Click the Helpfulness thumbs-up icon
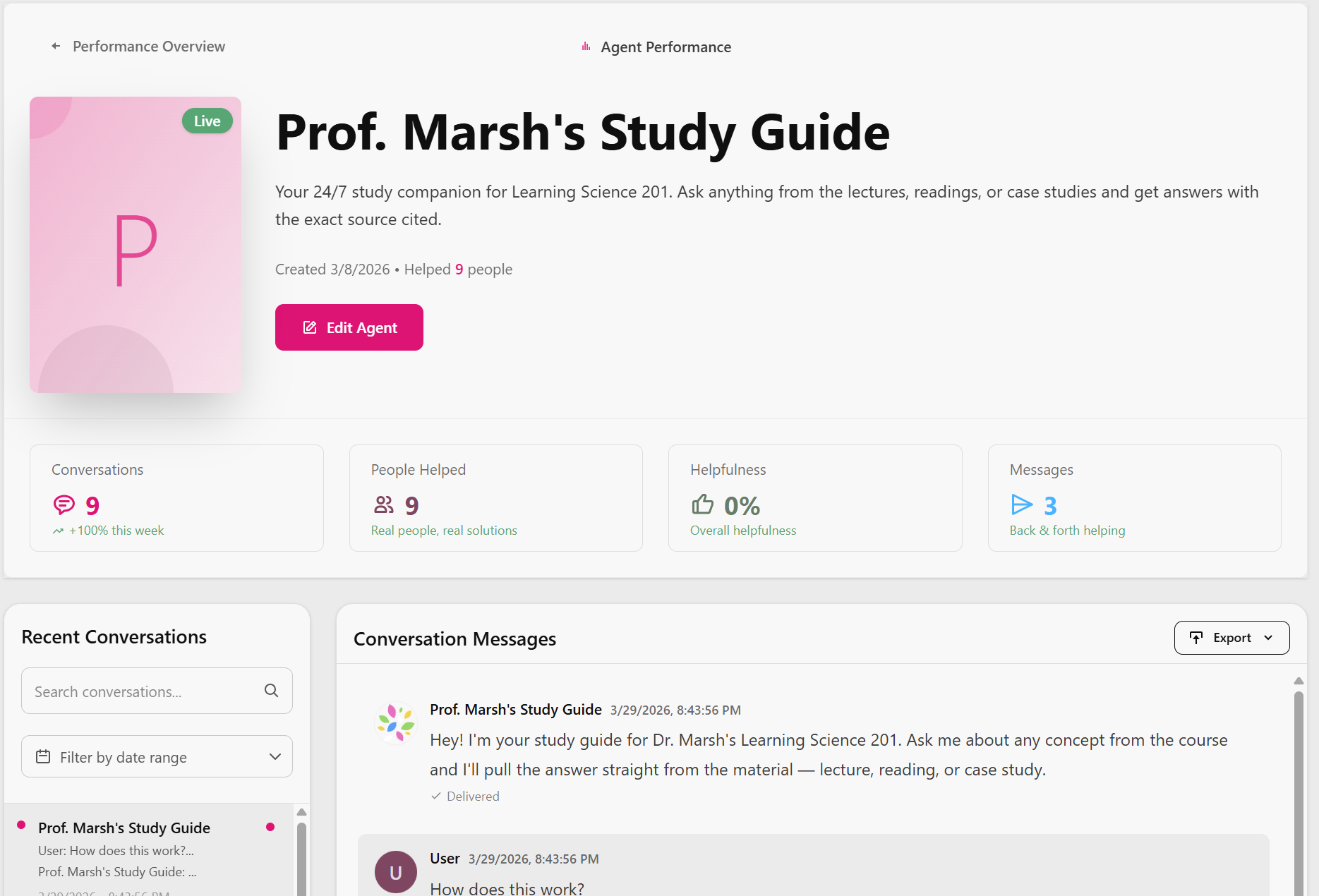Image resolution: width=1319 pixels, height=896 pixels. [x=702, y=505]
